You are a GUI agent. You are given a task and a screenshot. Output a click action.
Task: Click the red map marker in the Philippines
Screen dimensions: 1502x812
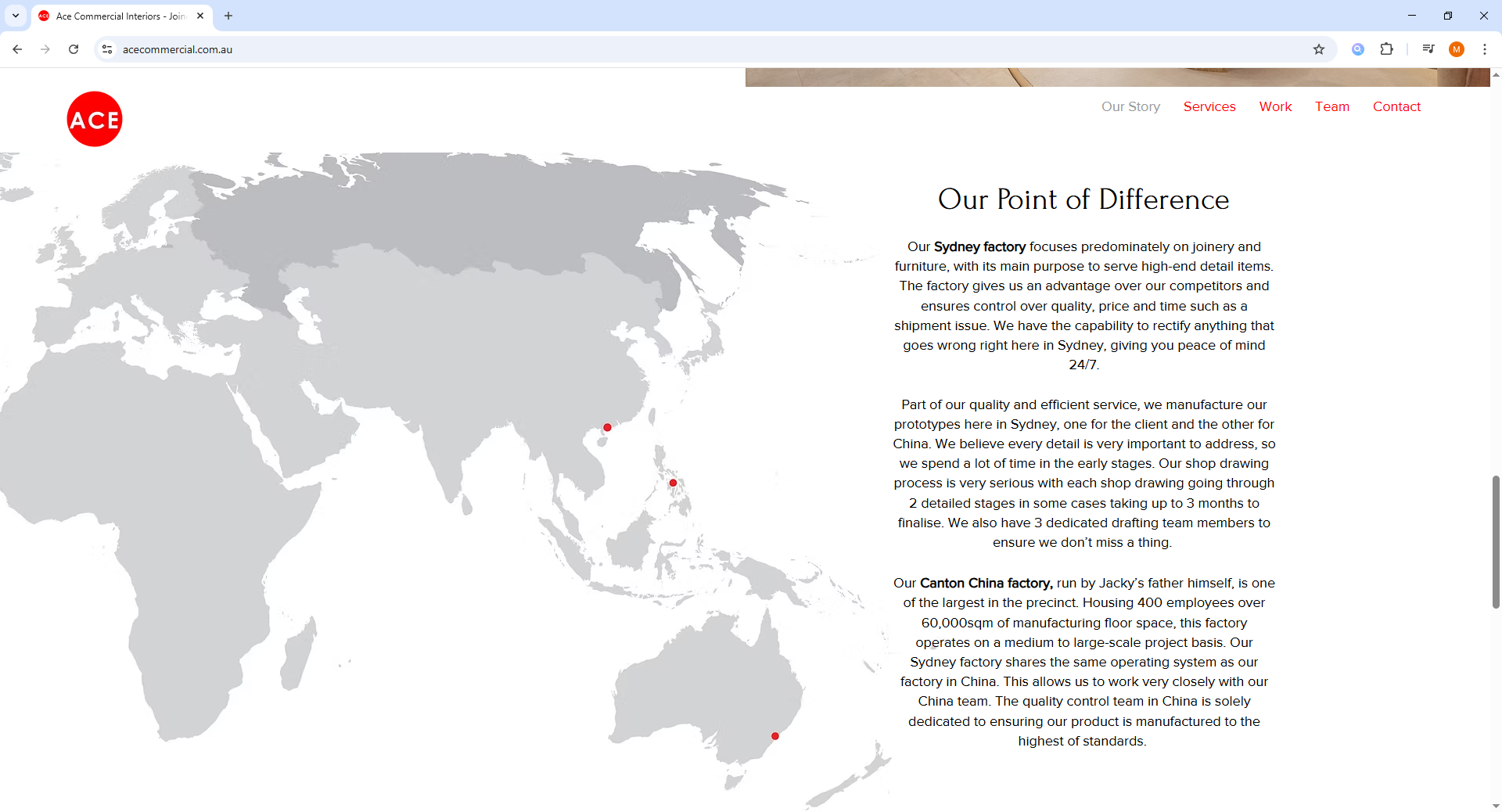(673, 483)
